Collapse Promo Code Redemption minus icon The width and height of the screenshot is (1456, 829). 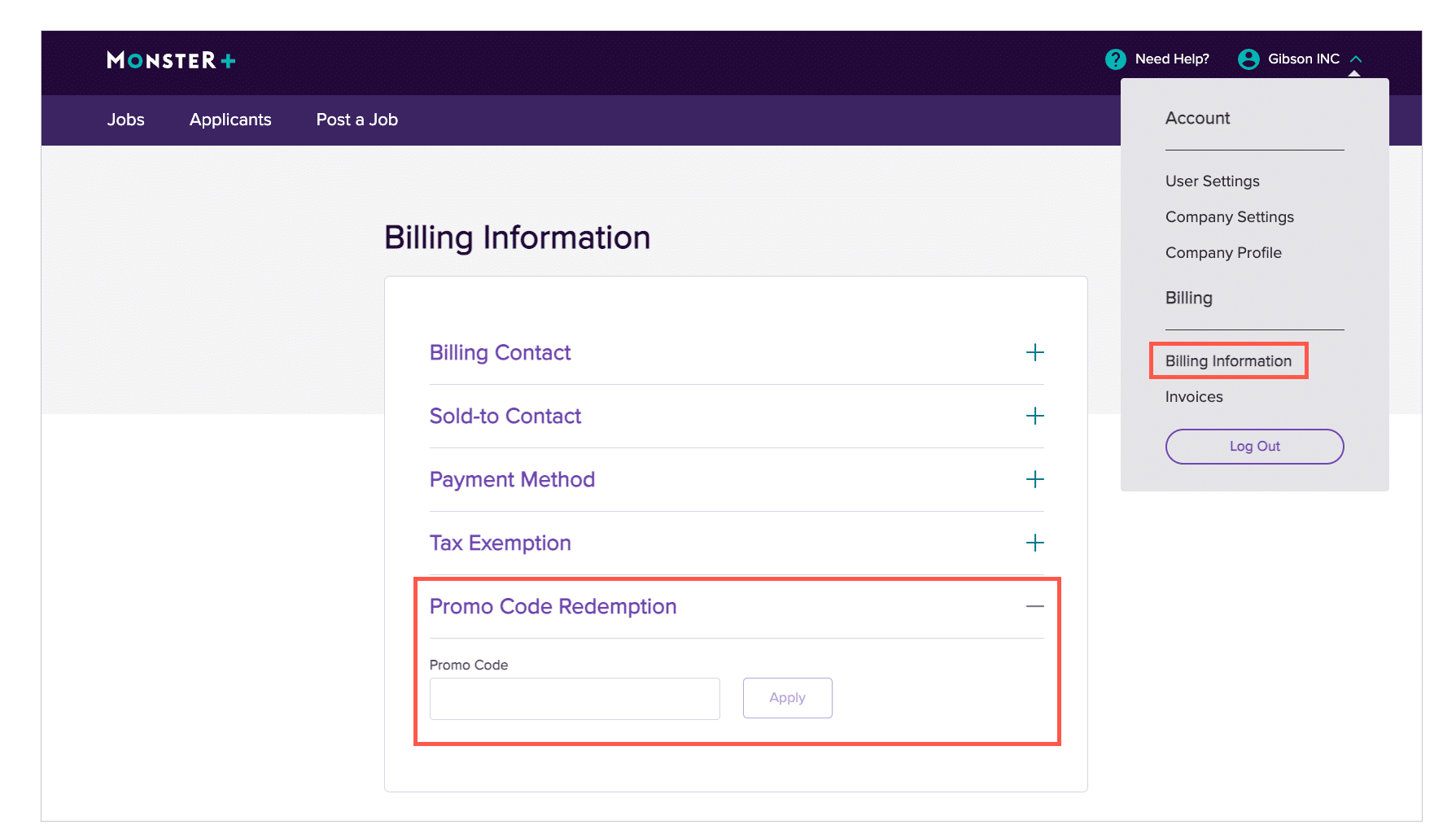pos(1034,606)
